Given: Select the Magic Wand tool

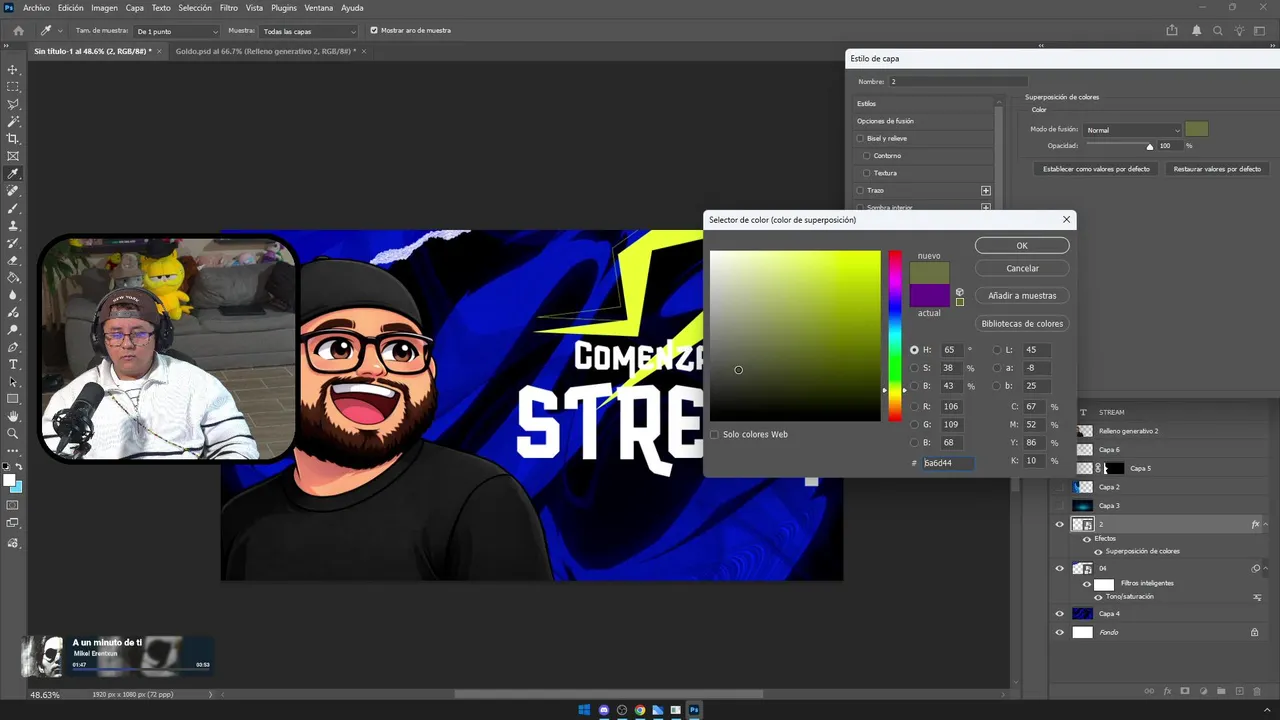Looking at the screenshot, I should [13, 122].
